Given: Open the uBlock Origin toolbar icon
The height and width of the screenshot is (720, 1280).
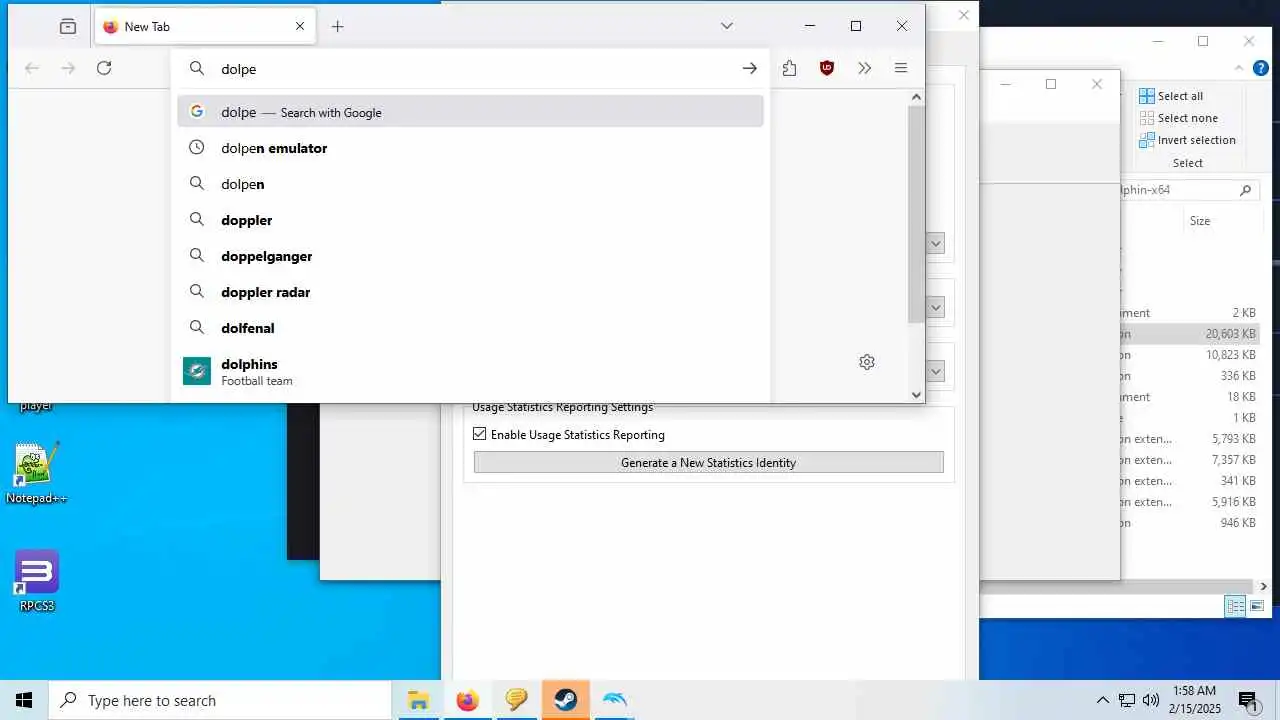Looking at the screenshot, I should click(x=827, y=68).
